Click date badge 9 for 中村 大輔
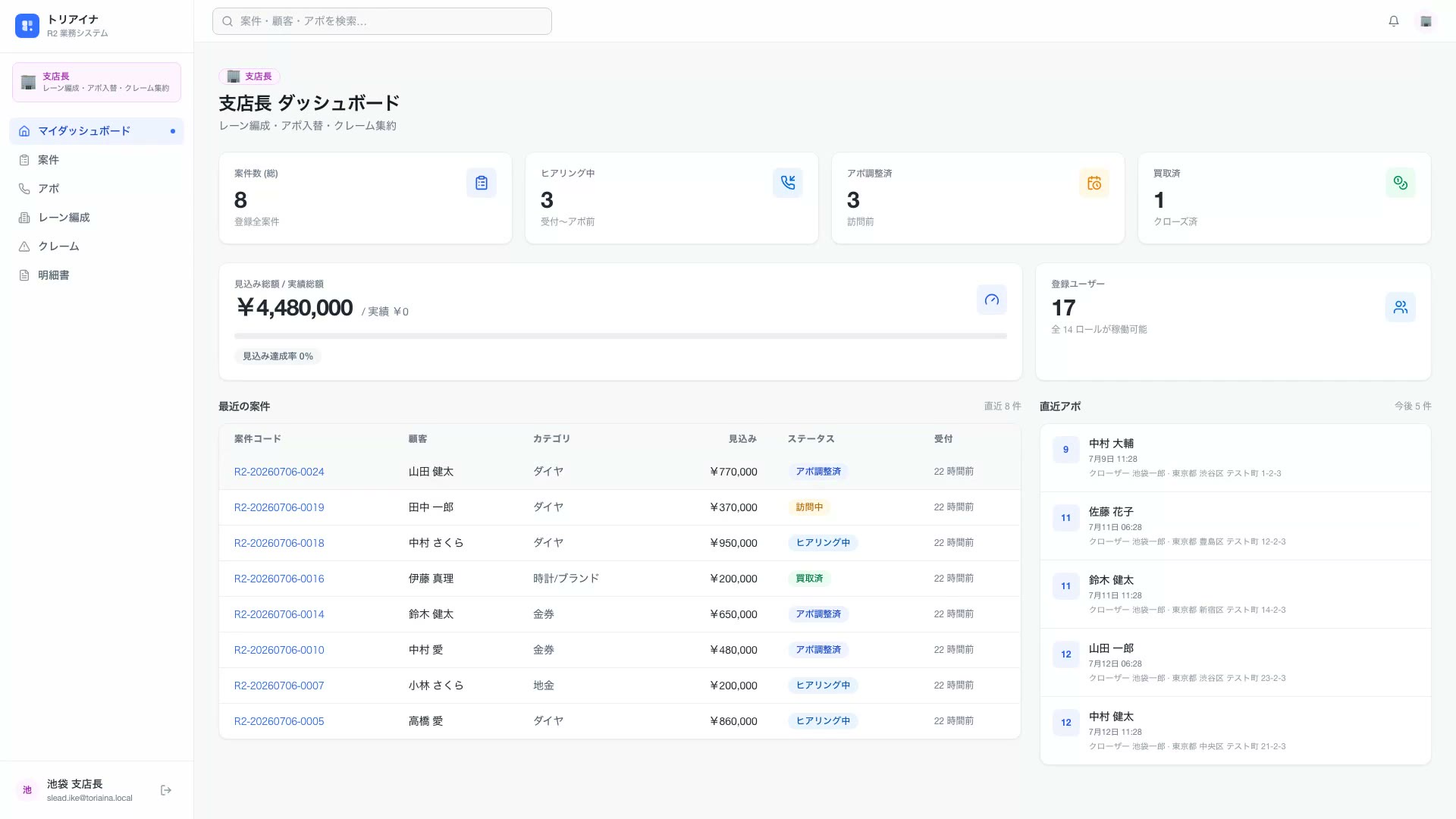 point(1065,450)
